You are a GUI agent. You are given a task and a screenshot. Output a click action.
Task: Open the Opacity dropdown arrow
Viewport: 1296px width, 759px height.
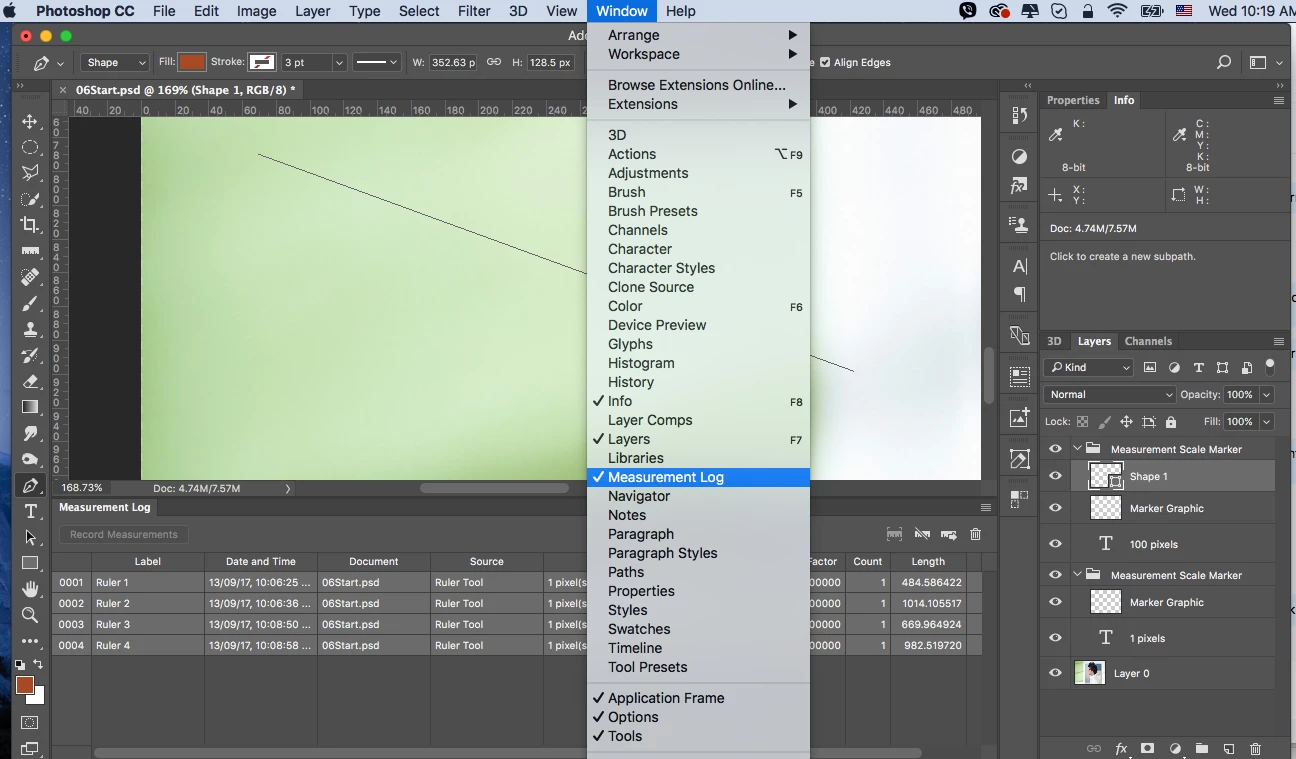tap(1267, 394)
